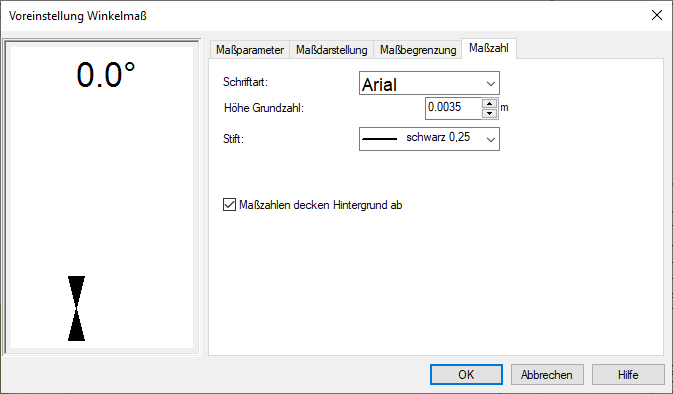Screen dimensions: 673x394
Task: Click the Schriftart label
Action: pyautogui.click(x=245, y=82)
